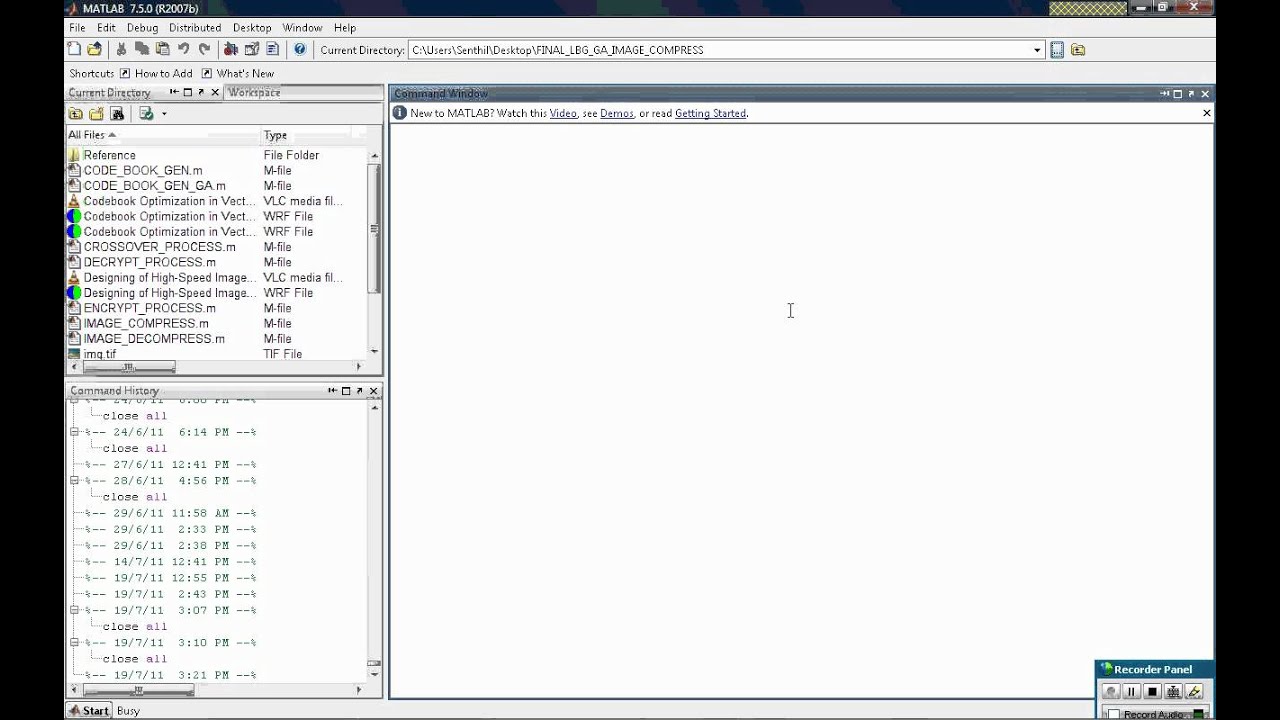Click the Cut scissors icon

(122, 49)
